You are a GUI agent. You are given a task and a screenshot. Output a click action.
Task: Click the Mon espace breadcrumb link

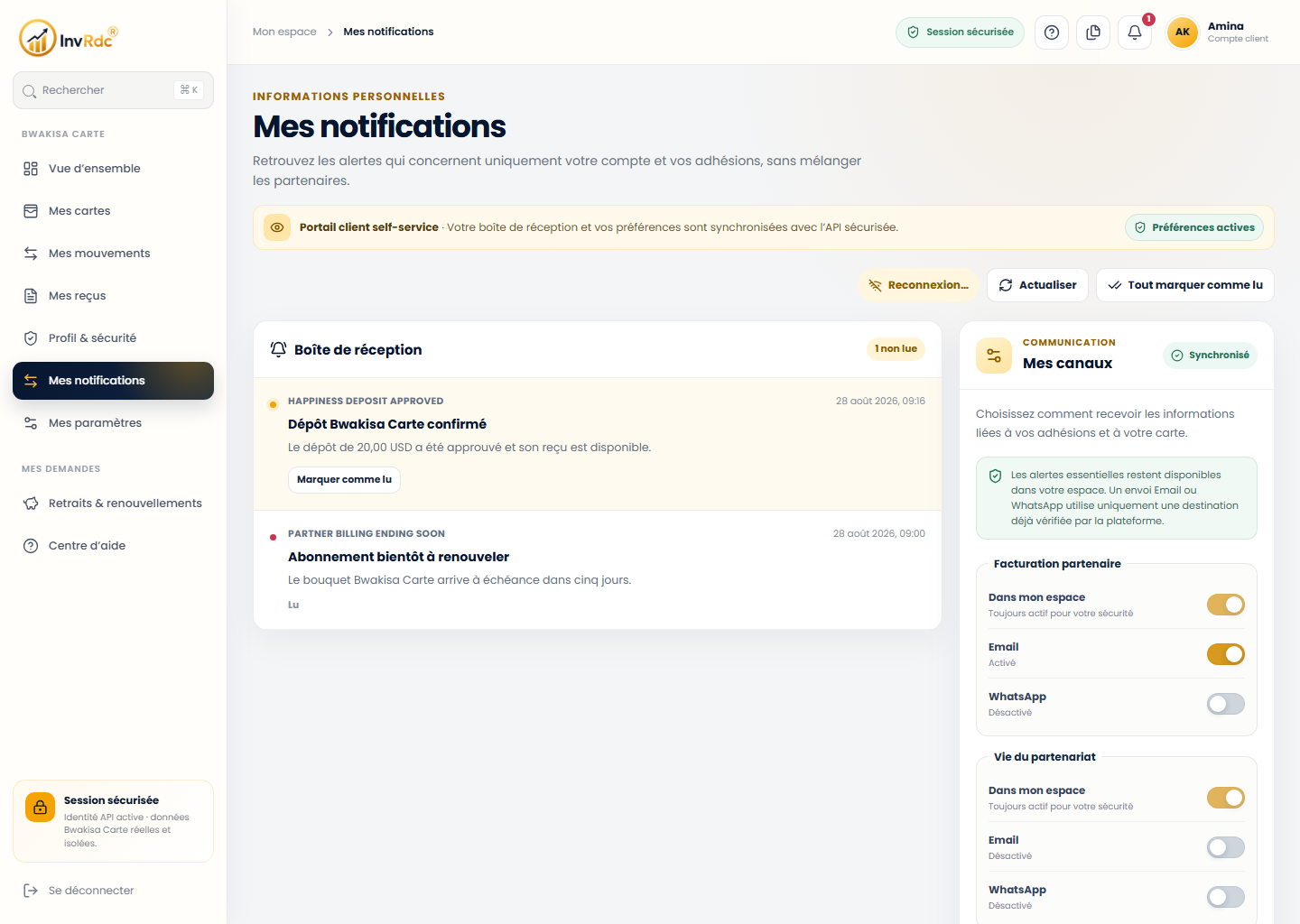pos(284,32)
